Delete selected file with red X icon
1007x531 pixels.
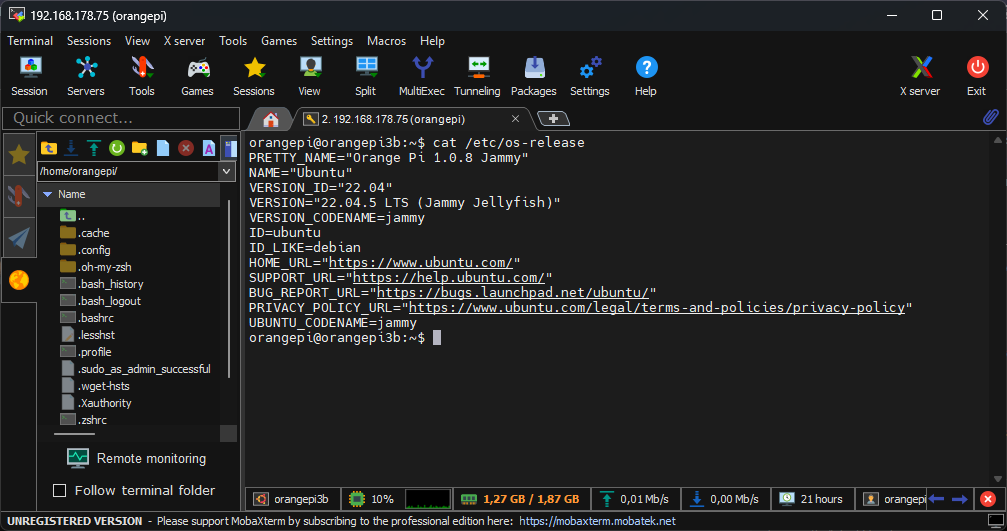(x=186, y=148)
